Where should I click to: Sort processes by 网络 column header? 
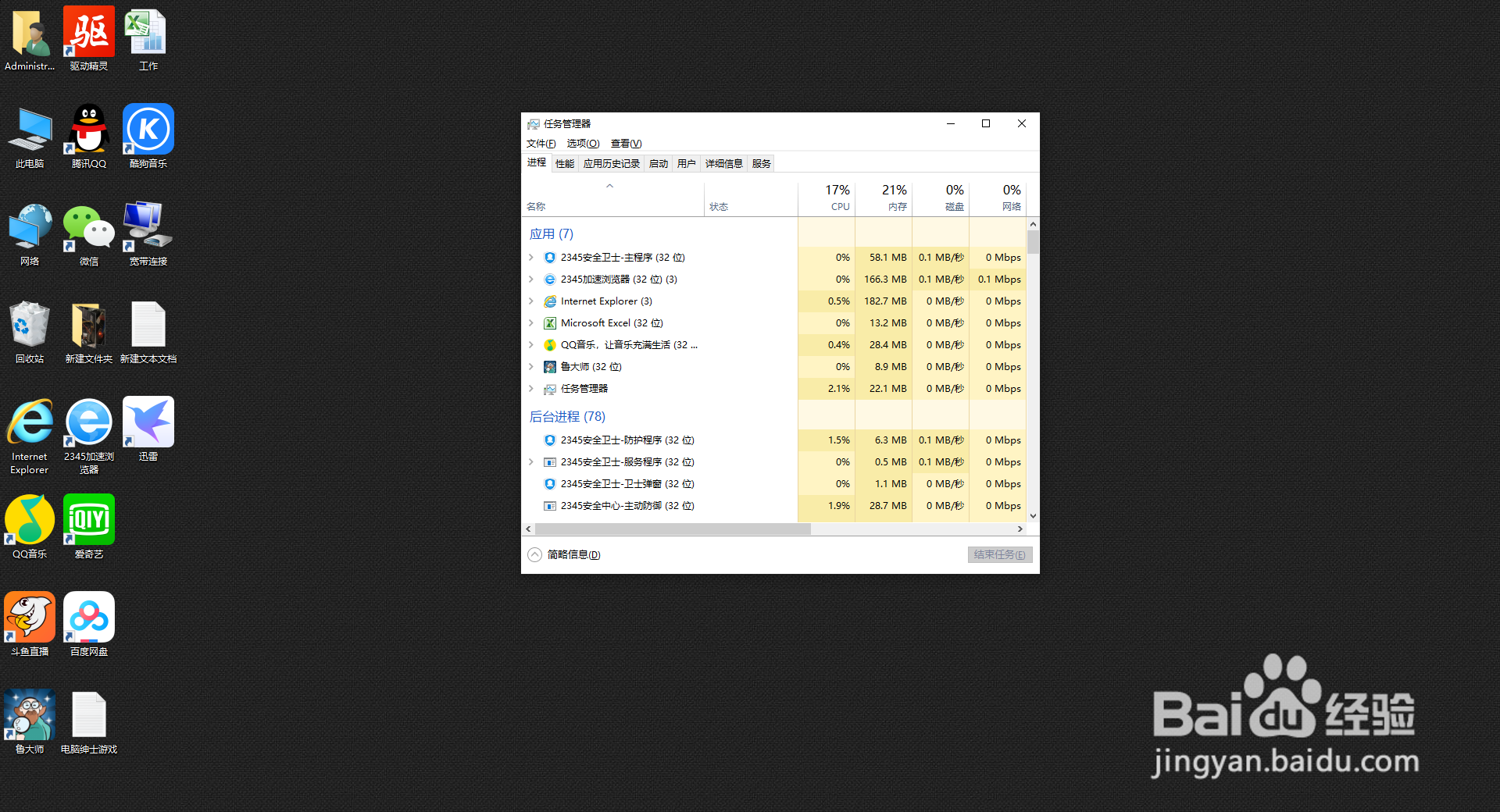pos(998,198)
